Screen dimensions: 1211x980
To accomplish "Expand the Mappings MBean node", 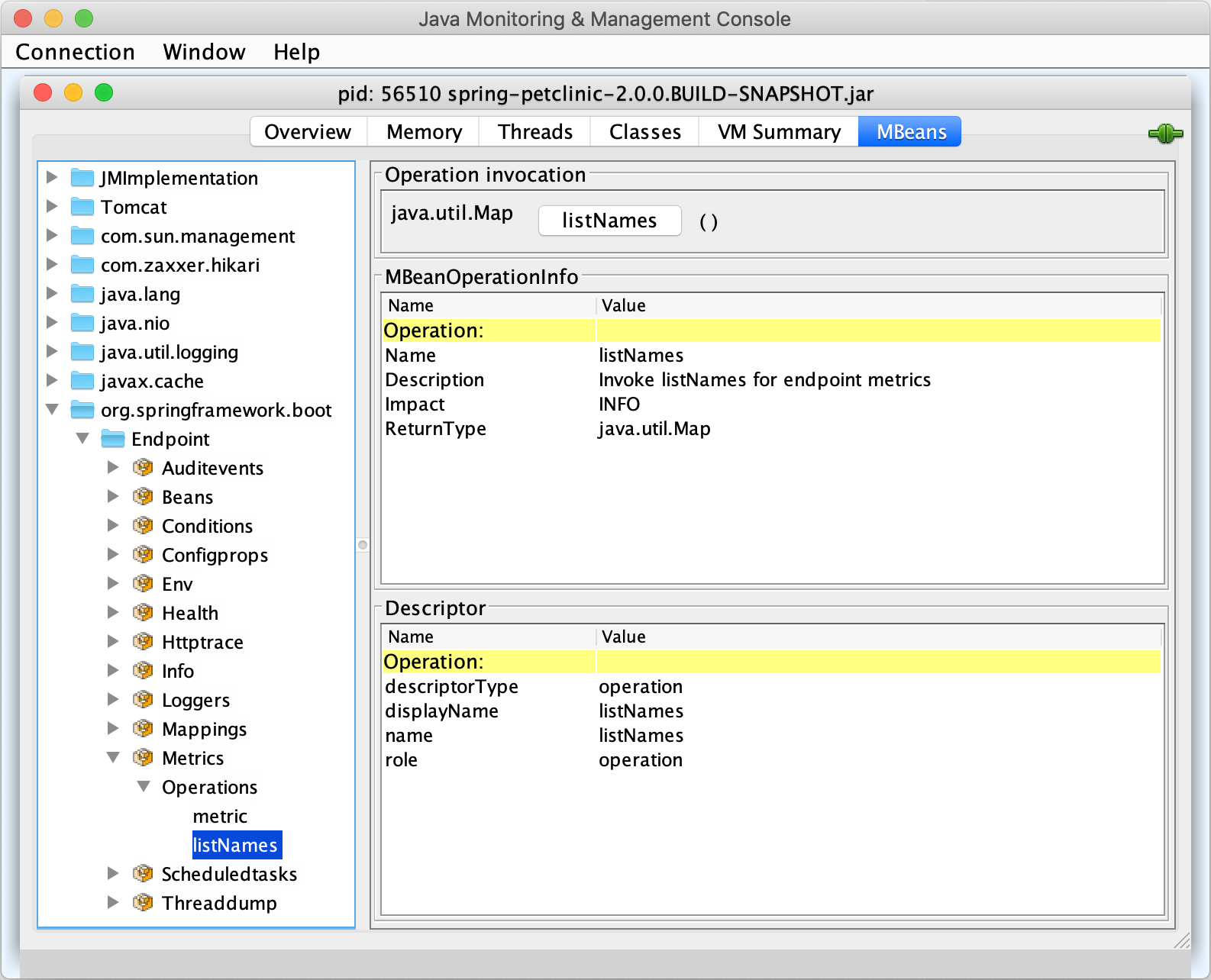I will click(x=113, y=729).
